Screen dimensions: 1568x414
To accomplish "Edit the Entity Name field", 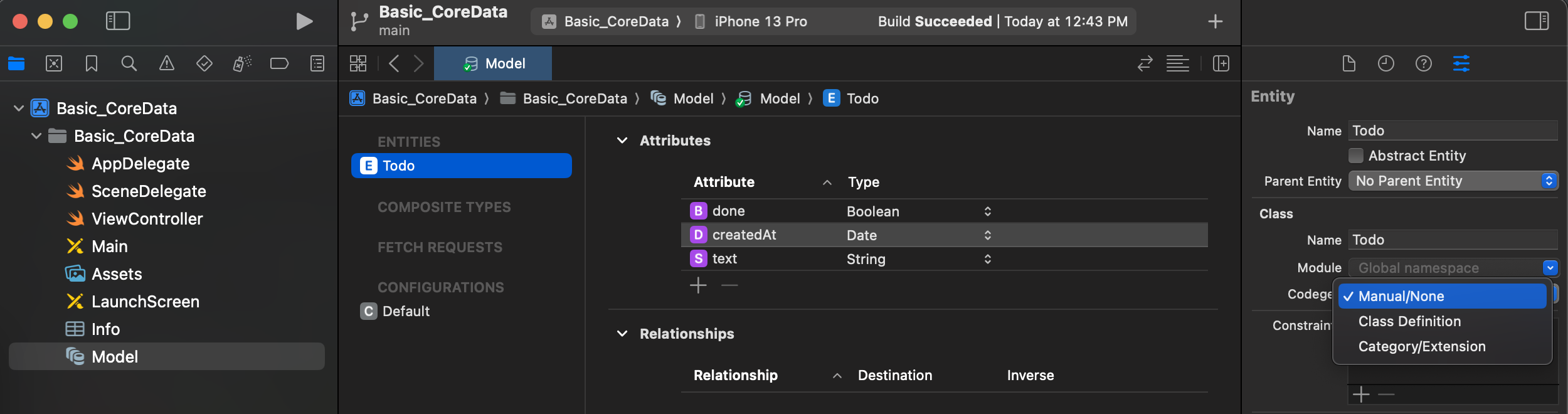I will coord(1453,130).
